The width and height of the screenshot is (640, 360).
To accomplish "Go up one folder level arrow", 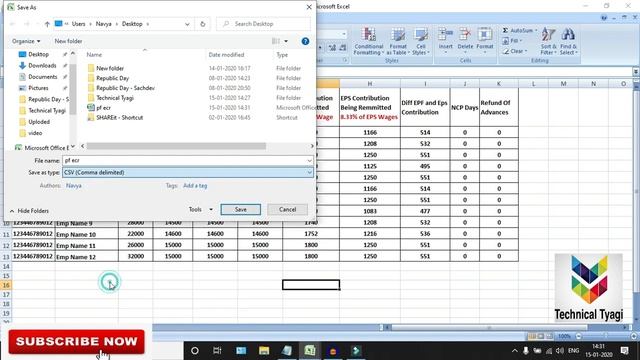I will tap(47, 24).
